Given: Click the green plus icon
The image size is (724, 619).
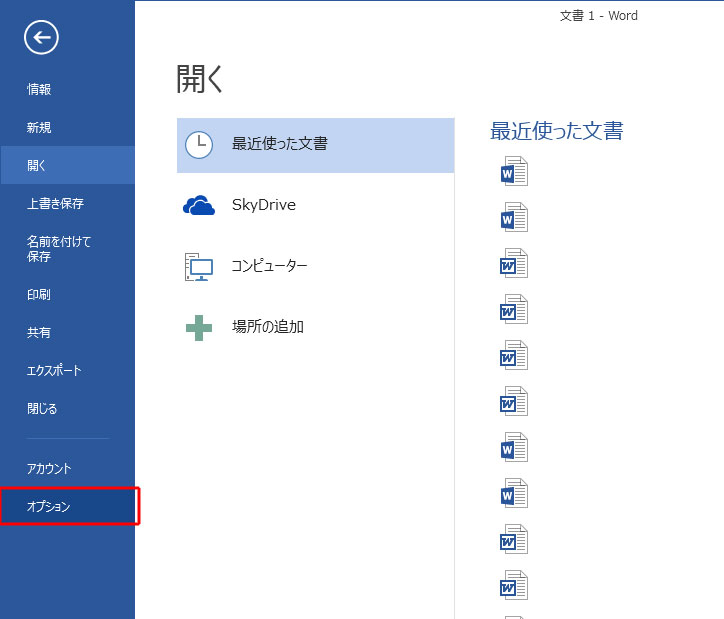Looking at the screenshot, I should tap(199, 328).
